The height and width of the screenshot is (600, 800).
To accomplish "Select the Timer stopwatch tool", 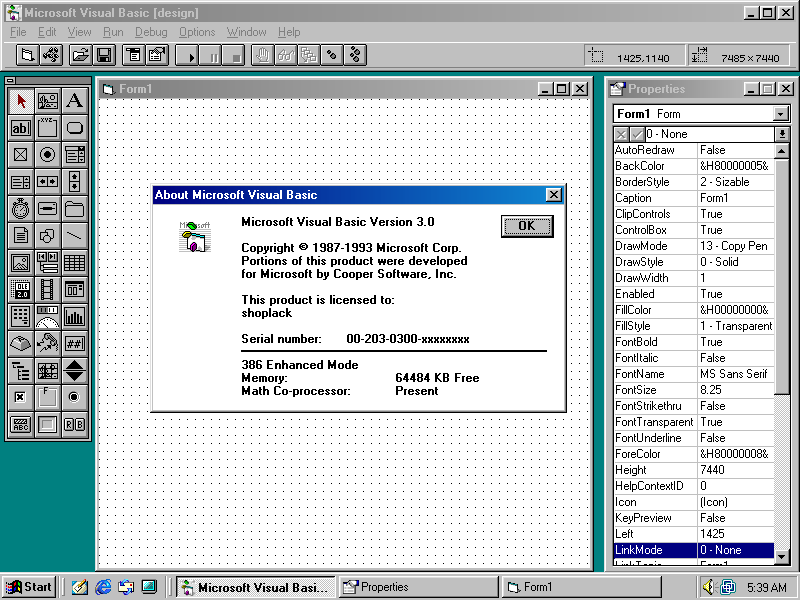I will [21, 209].
